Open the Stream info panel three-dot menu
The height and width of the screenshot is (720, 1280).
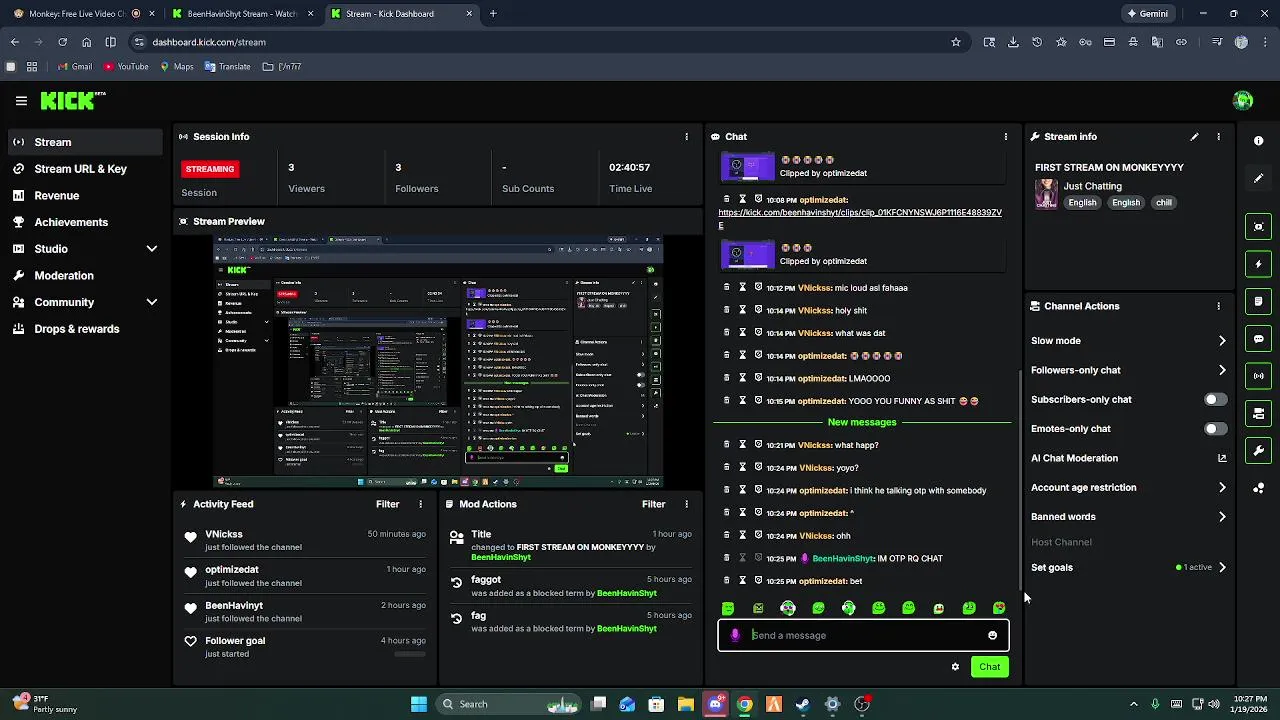point(1218,137)
